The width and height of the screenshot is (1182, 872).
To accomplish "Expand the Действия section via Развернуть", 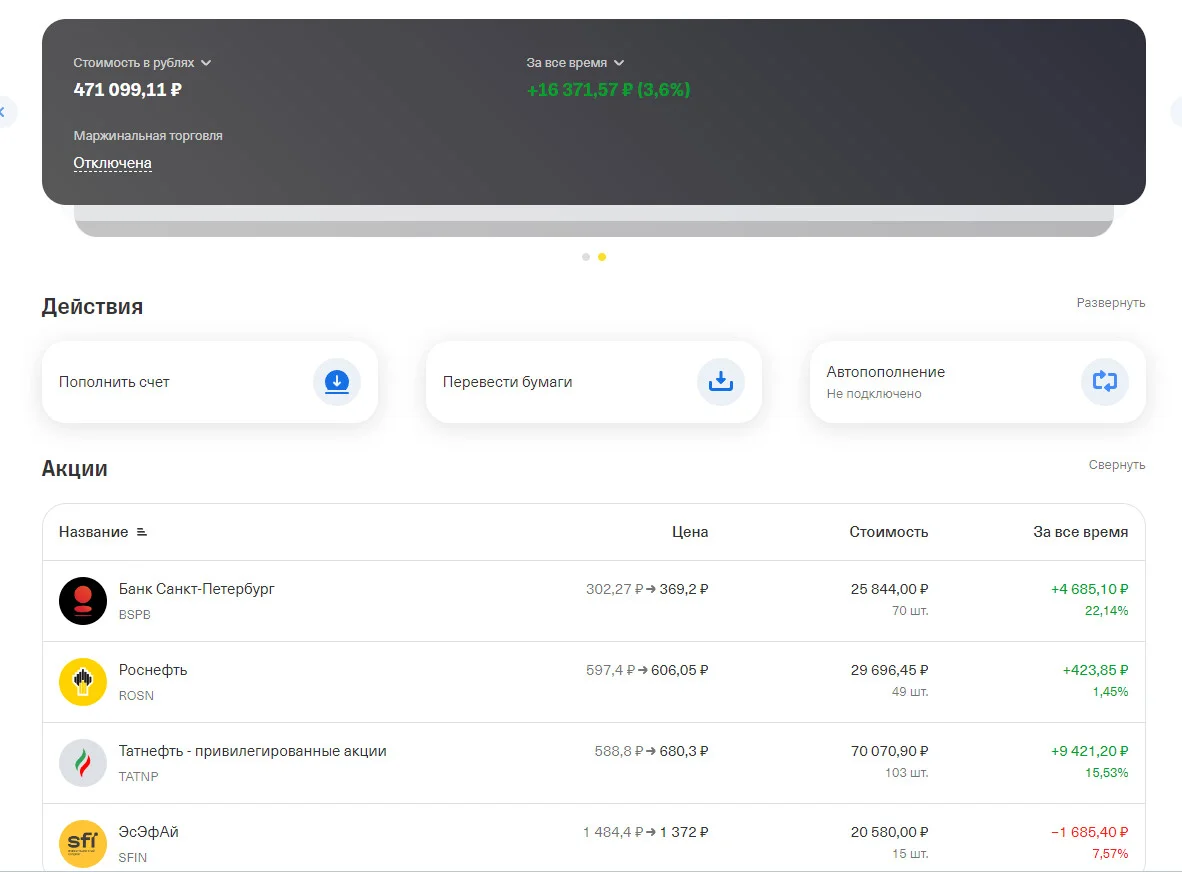I will (x=1110, y=303).
